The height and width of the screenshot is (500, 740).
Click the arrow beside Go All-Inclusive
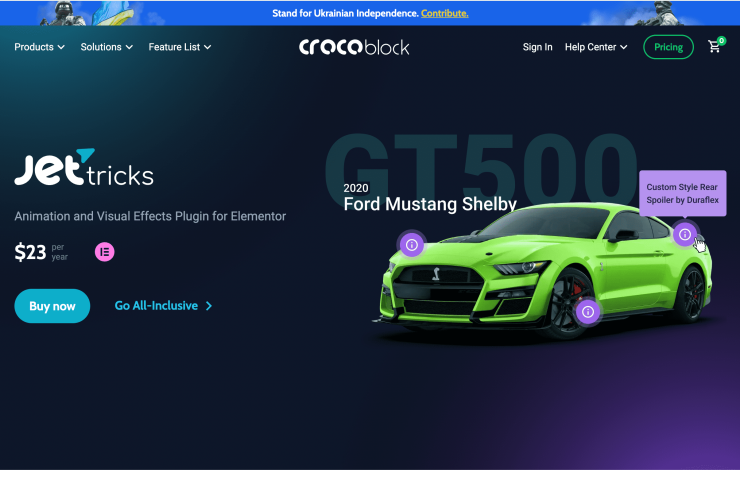click(209, 306)
